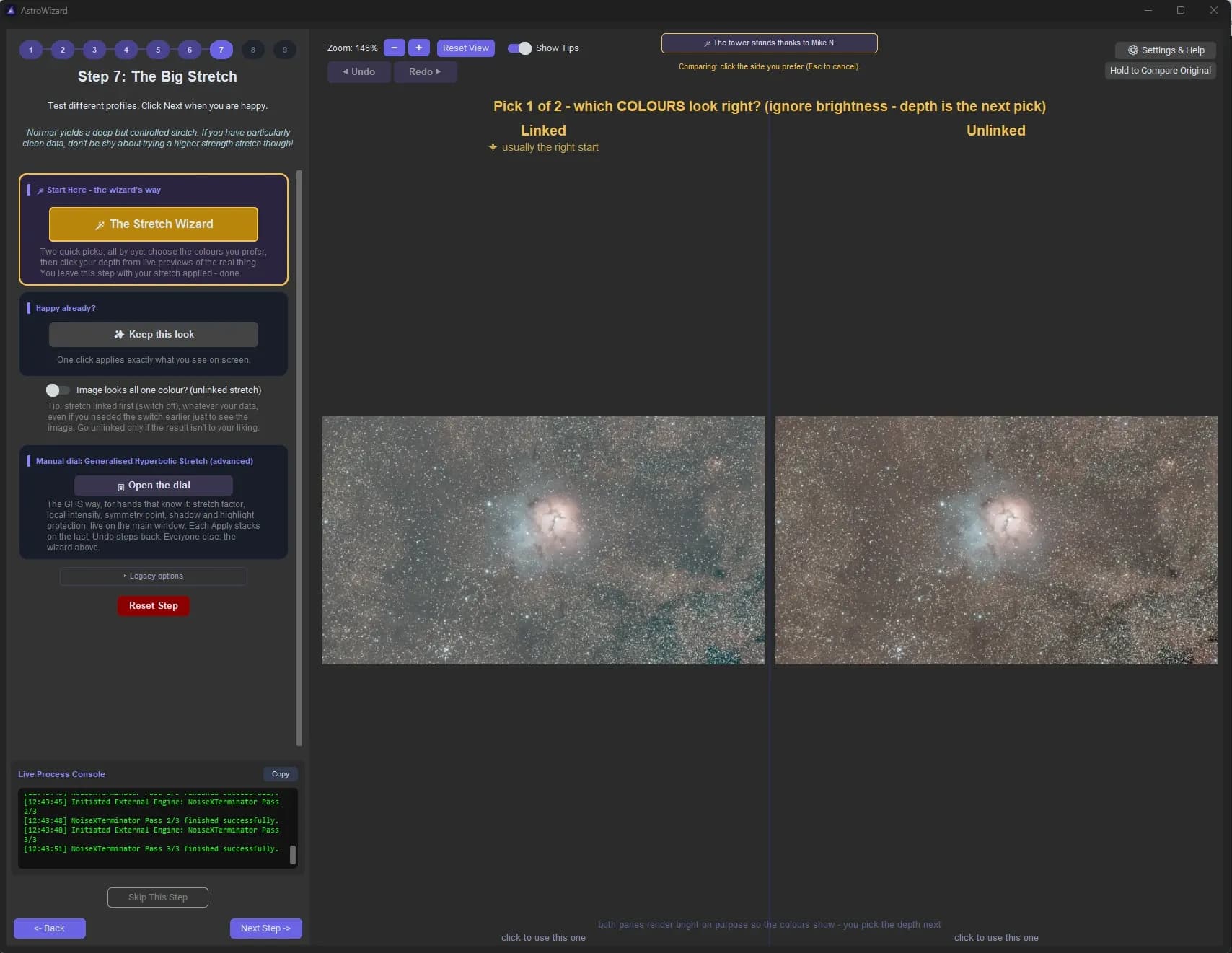Go Back to the previous step

[x=50, y=928]
